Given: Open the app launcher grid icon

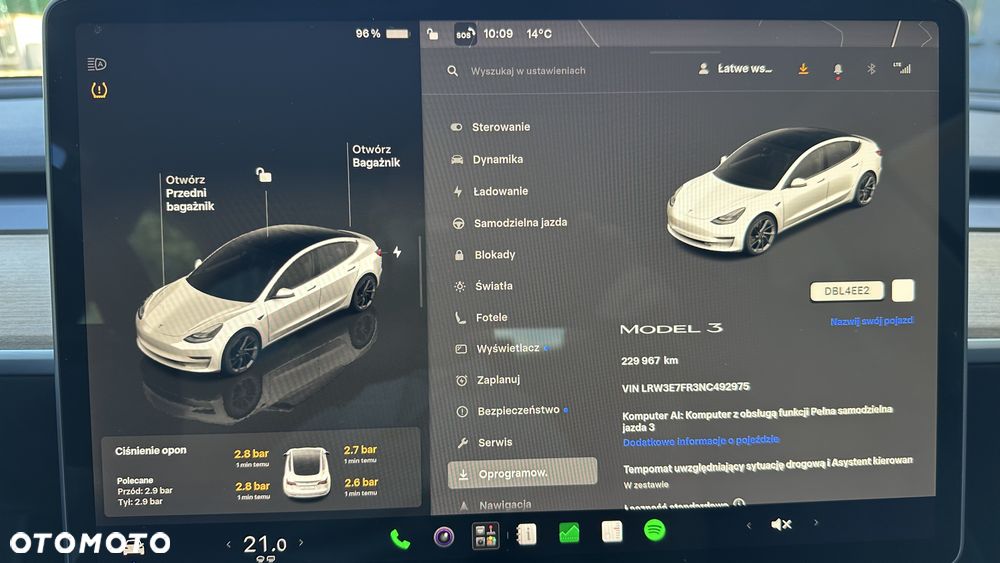Looking at the screenshot, I should point(485,536).
